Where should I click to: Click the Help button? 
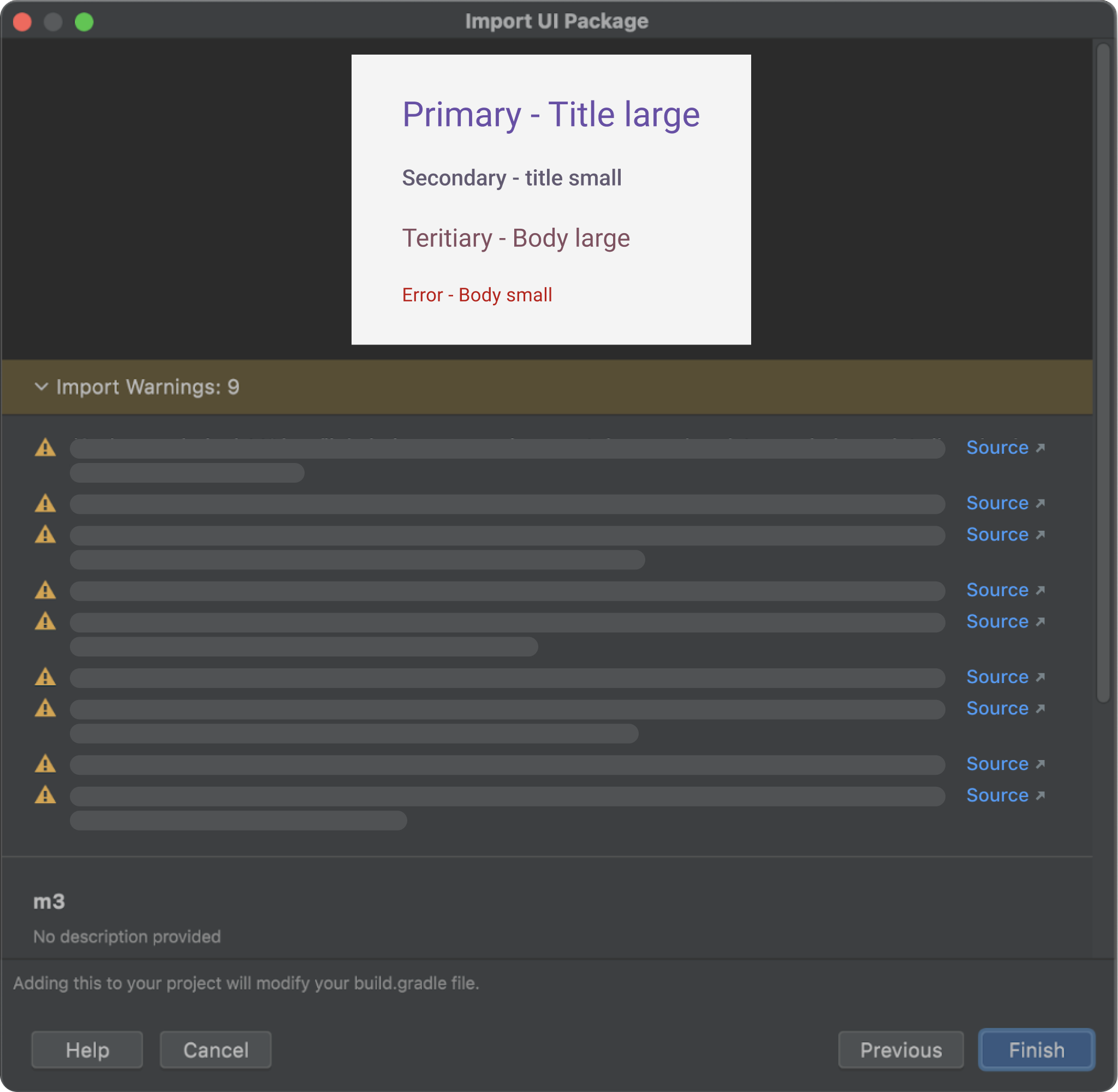point(88,1050)
